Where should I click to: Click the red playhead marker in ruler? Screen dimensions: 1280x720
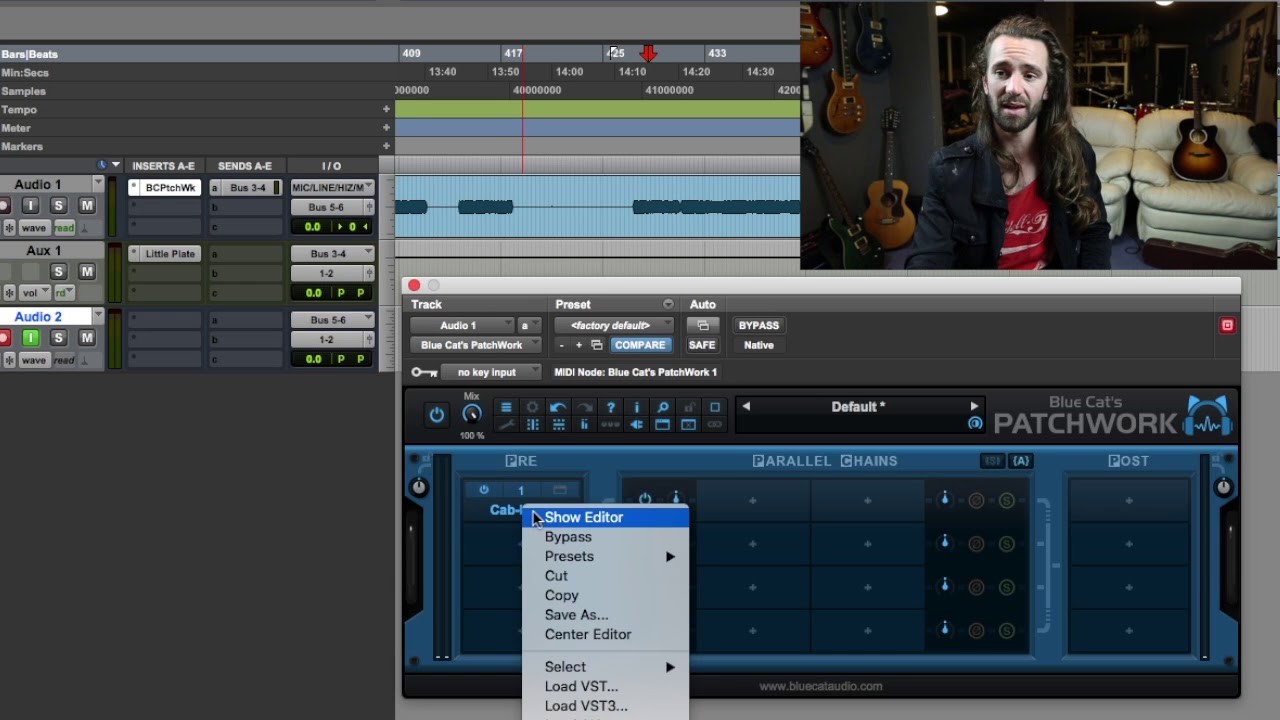(x=648, y=52)
